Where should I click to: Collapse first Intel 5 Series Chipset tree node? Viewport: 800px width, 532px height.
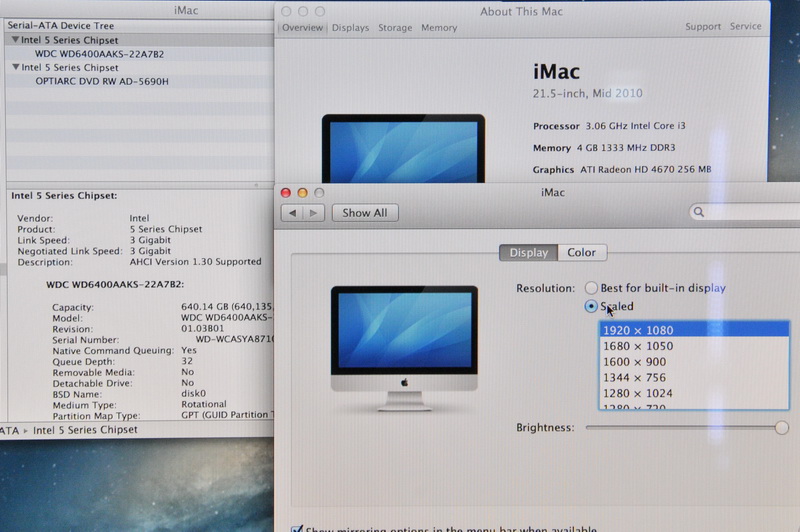[x=16, y=39]
